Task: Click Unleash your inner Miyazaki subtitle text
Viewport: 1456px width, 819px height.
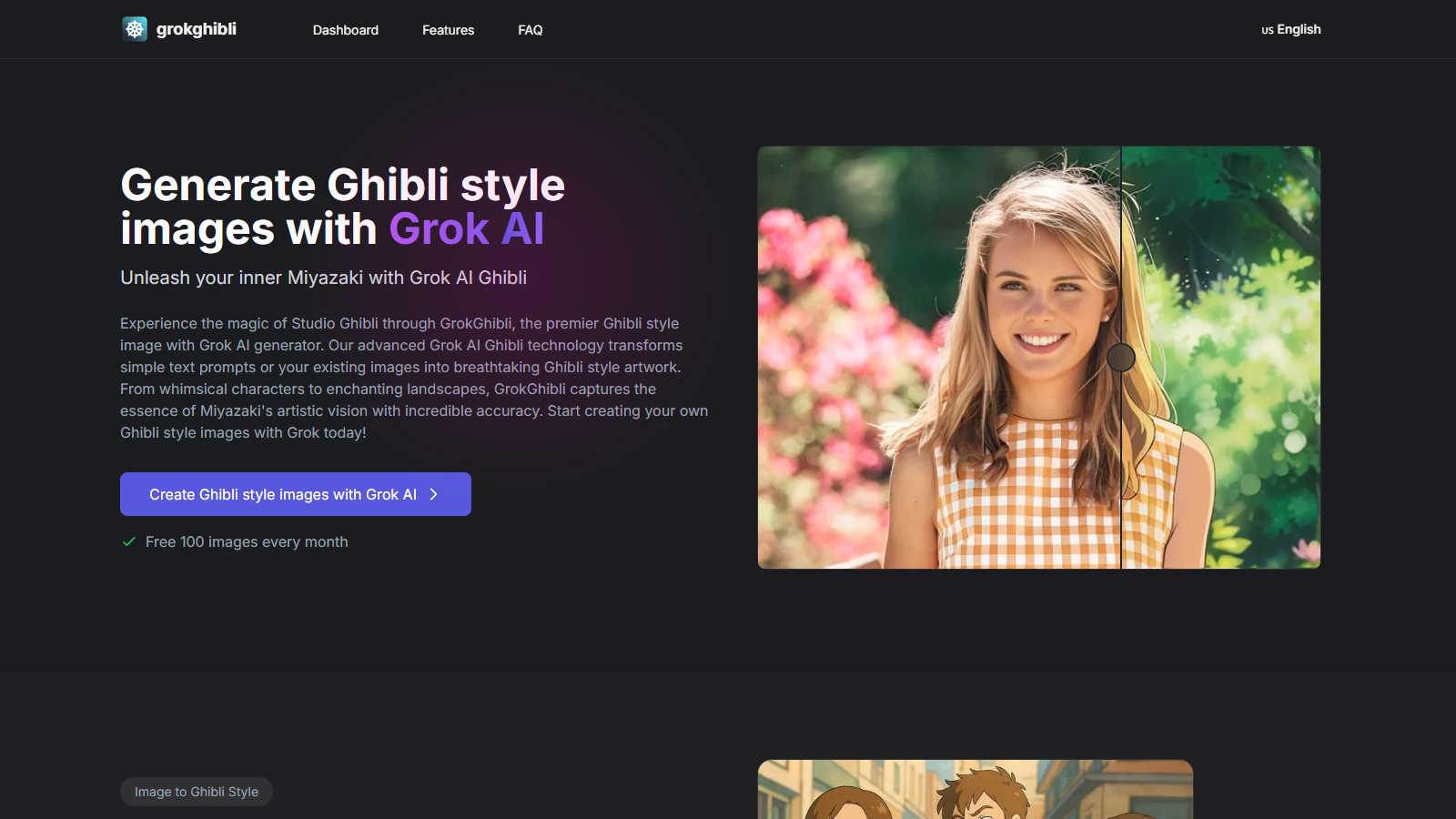Action: [324, 278]
